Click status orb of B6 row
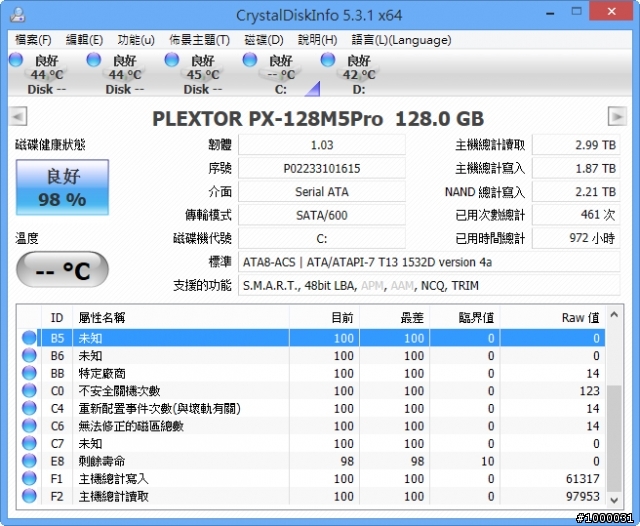This screenshot has width=640, height=526. (29, 355)
